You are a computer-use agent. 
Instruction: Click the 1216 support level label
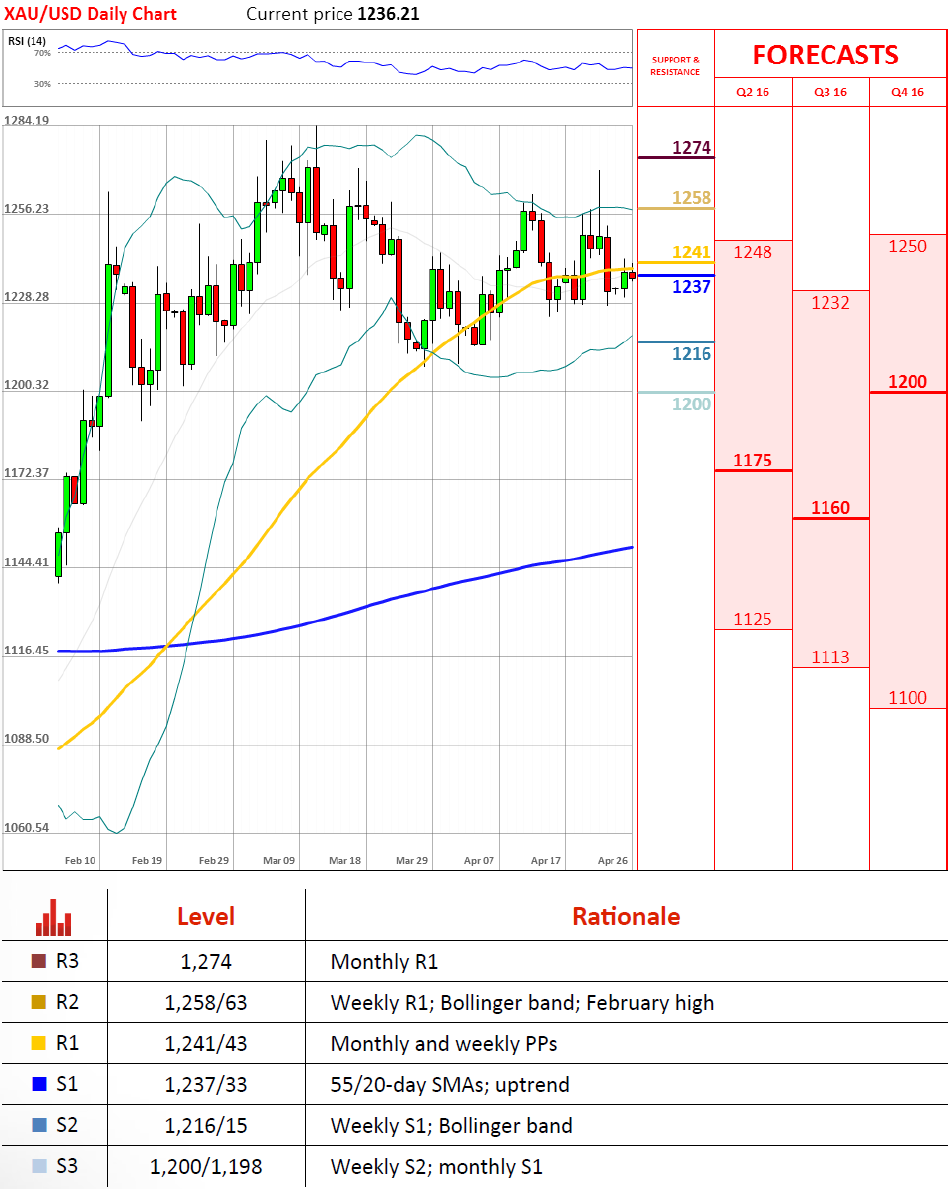(x=691, y=353)
